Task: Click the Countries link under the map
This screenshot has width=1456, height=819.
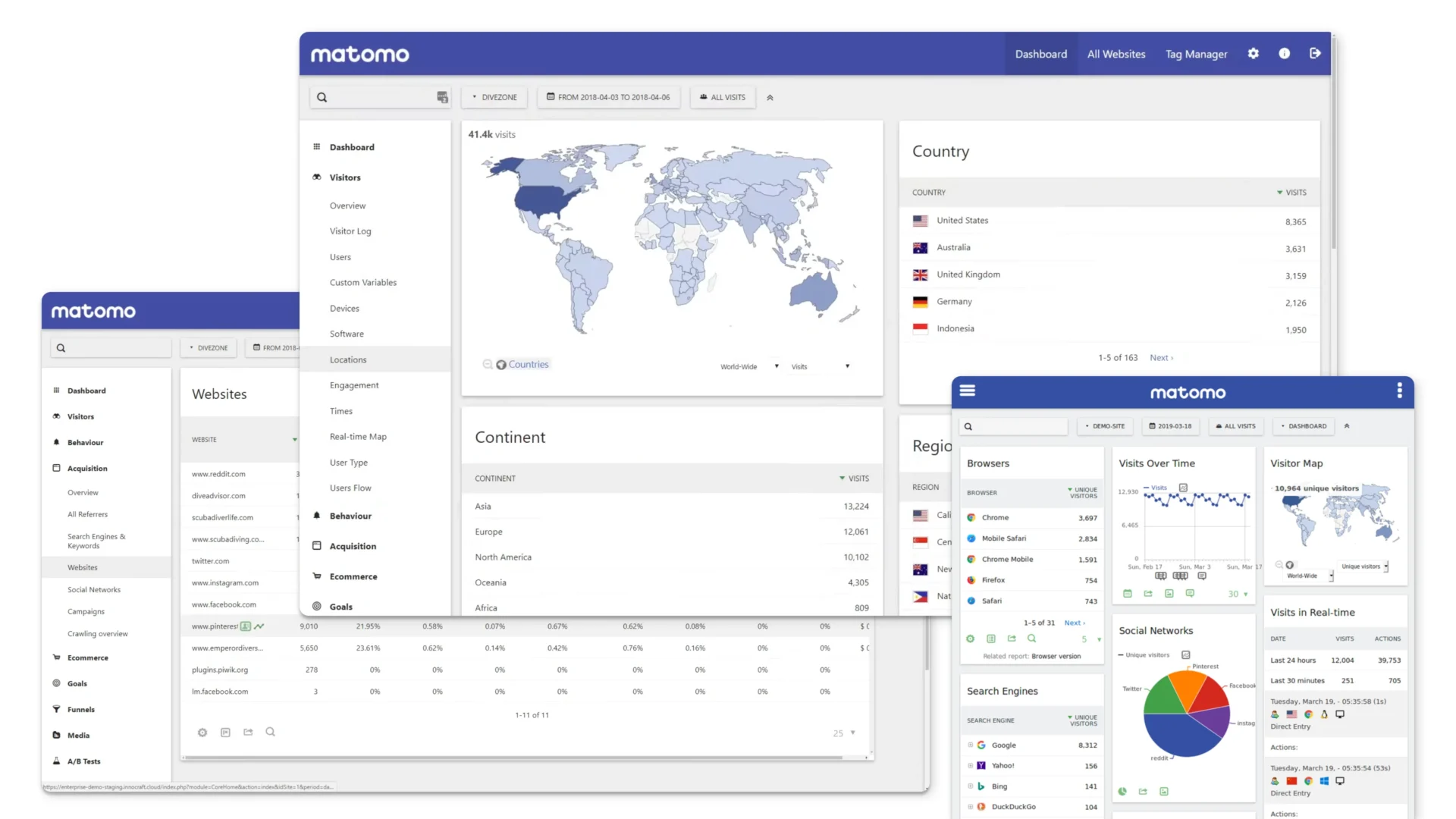Action: click(528, 365)
